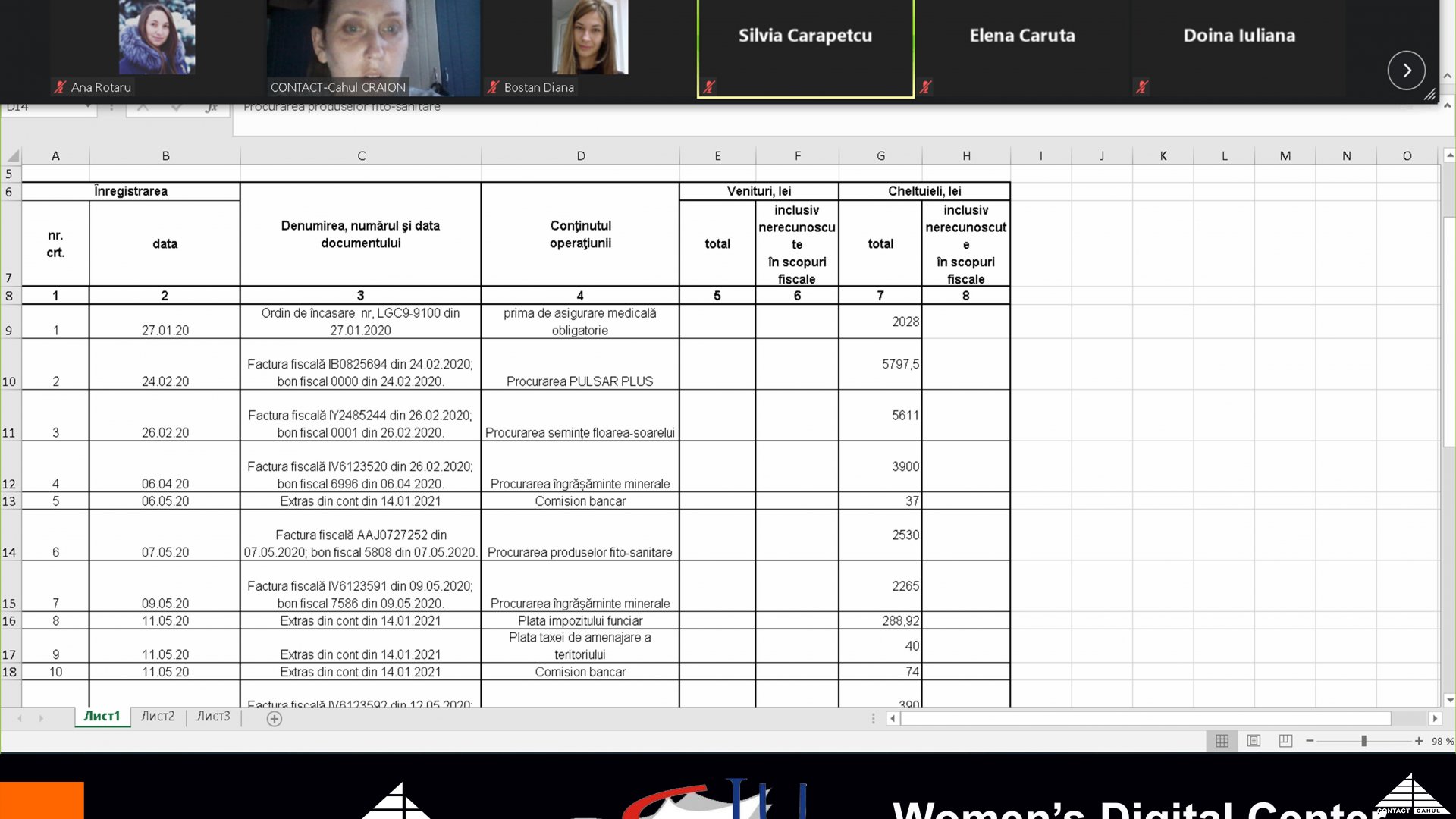Switch to Page Break Preview icon

point(1285,741)
